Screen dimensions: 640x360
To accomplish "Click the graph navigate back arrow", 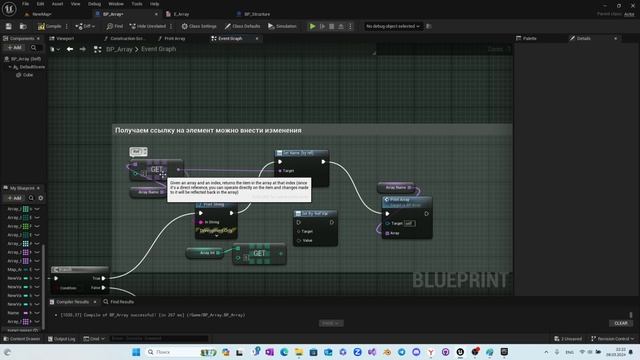I will (70, 49).
